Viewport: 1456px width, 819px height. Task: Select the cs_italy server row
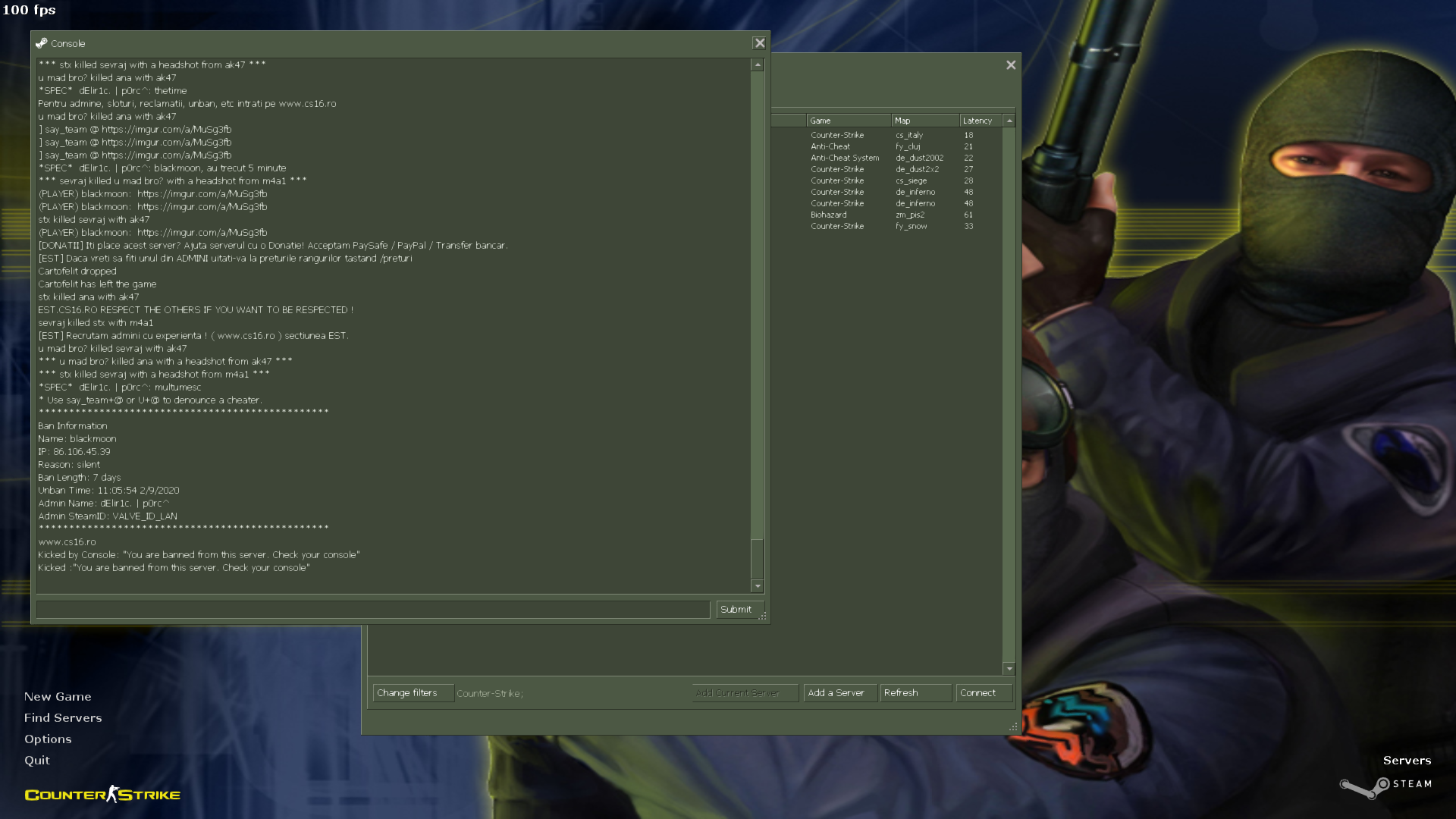point(887,135)
